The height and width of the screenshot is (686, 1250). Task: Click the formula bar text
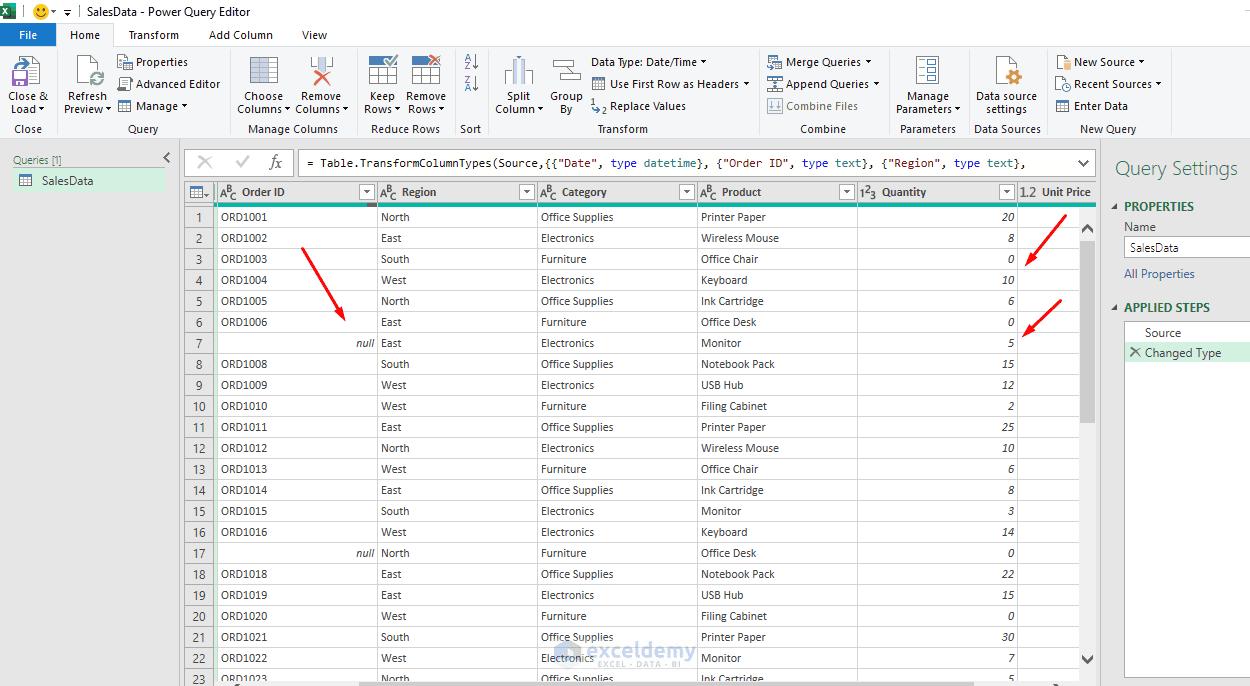667,163
